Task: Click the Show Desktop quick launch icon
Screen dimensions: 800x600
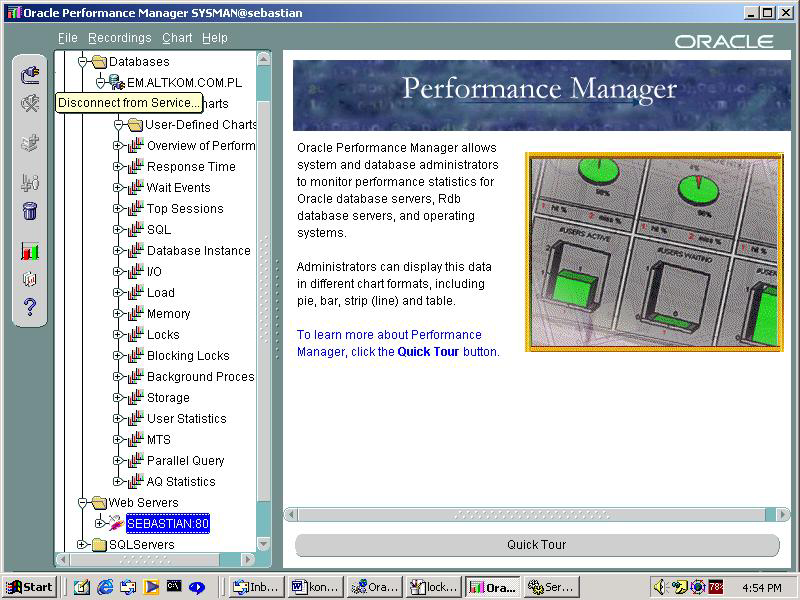Action: [x=82, y=587]
